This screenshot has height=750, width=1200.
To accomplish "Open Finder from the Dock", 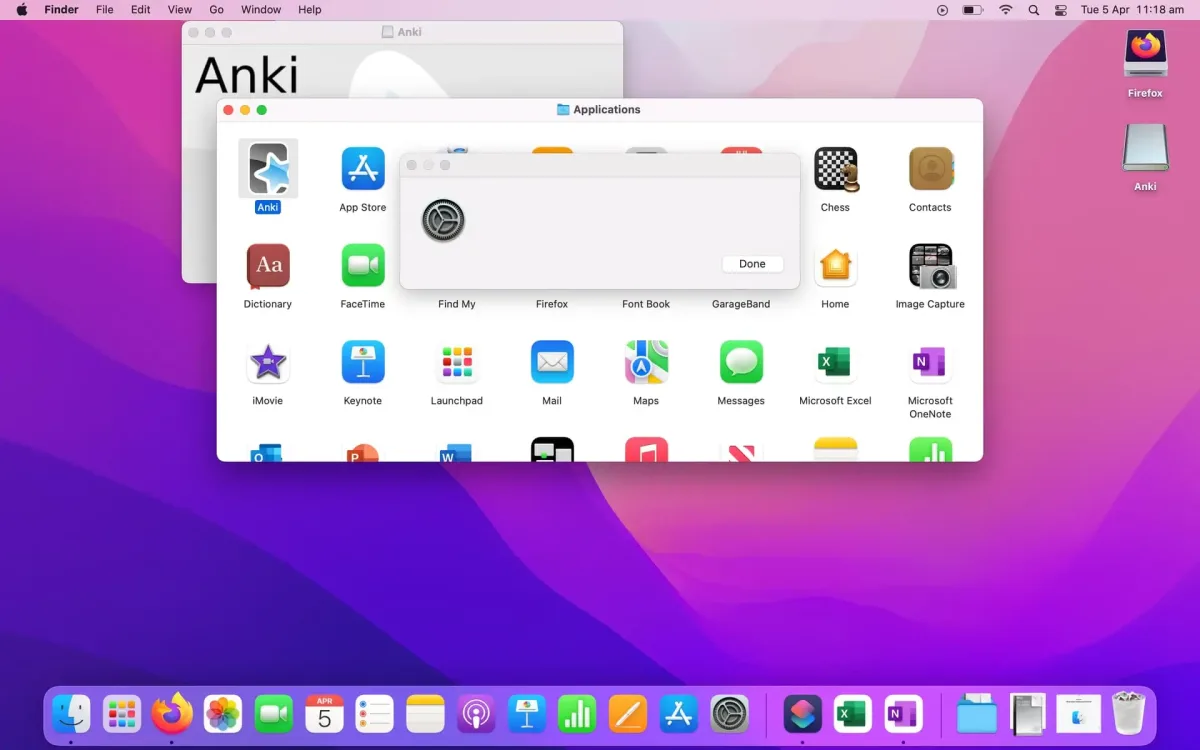I will (71, 714).
